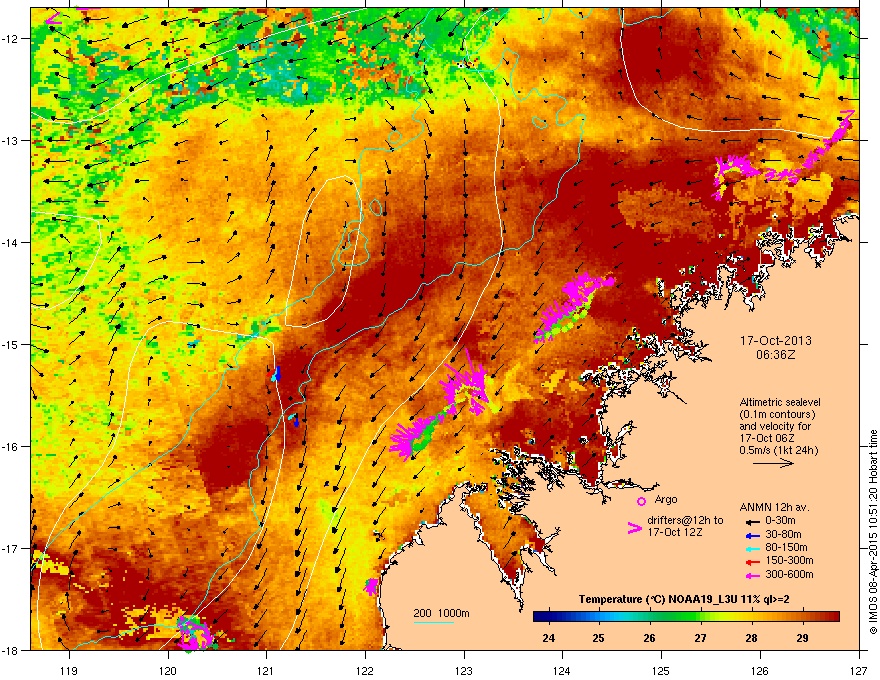Click latitude axis label -16

pos(10,447)
